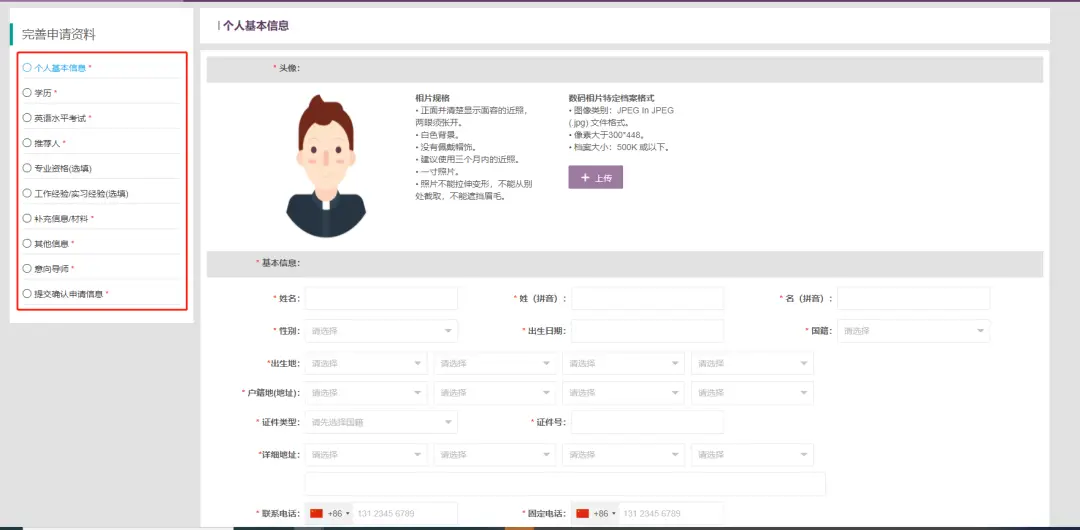Select the 推荐人 radio option

click(27, 143)
